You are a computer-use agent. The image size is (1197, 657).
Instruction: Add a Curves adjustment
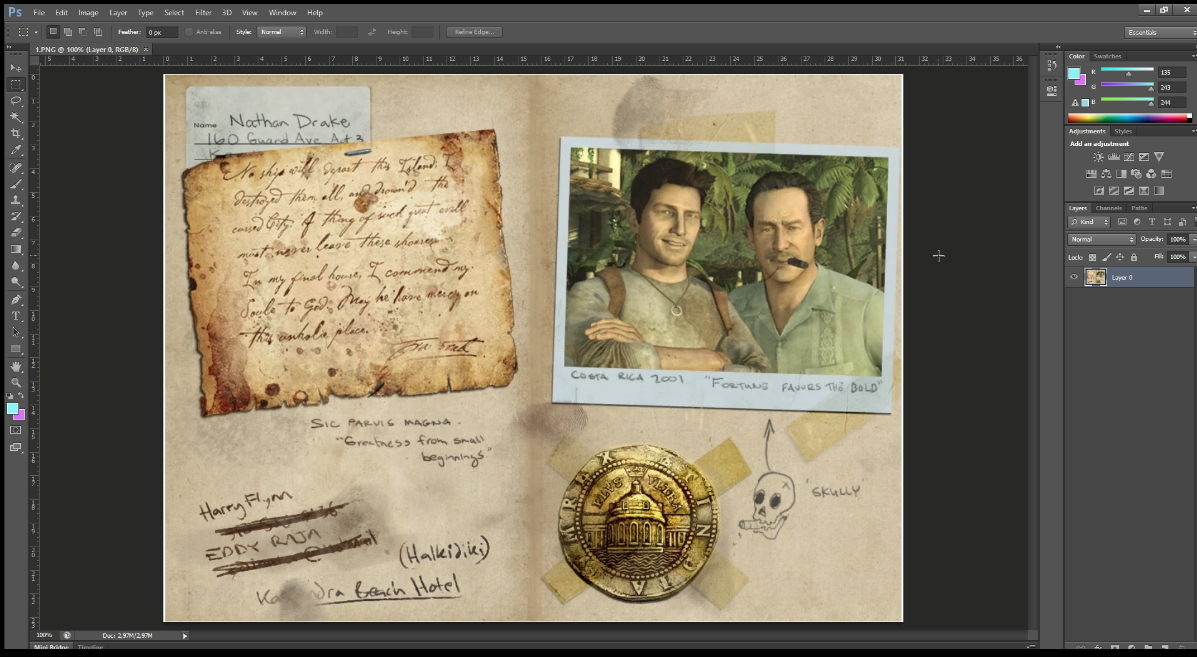coord(1128,156)
